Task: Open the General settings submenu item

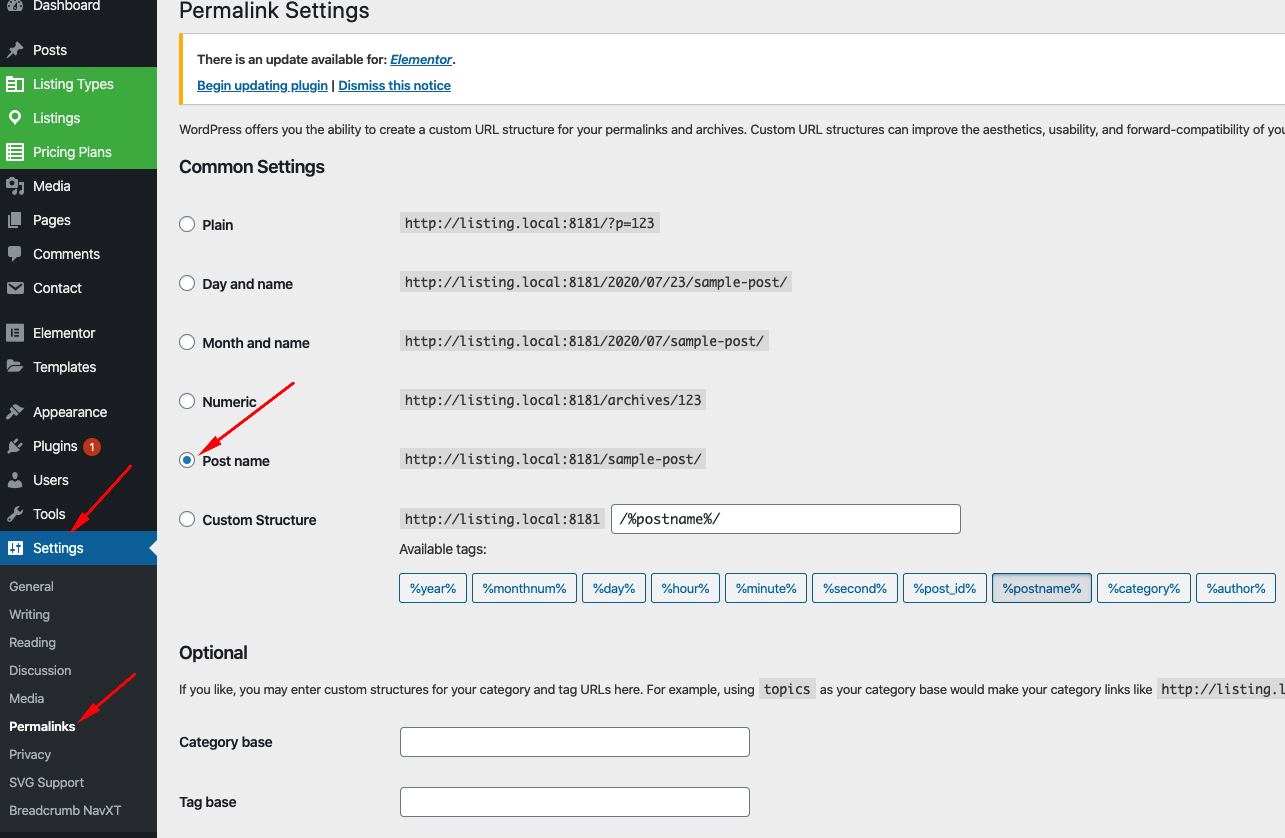Action: [x=31, y=587]
